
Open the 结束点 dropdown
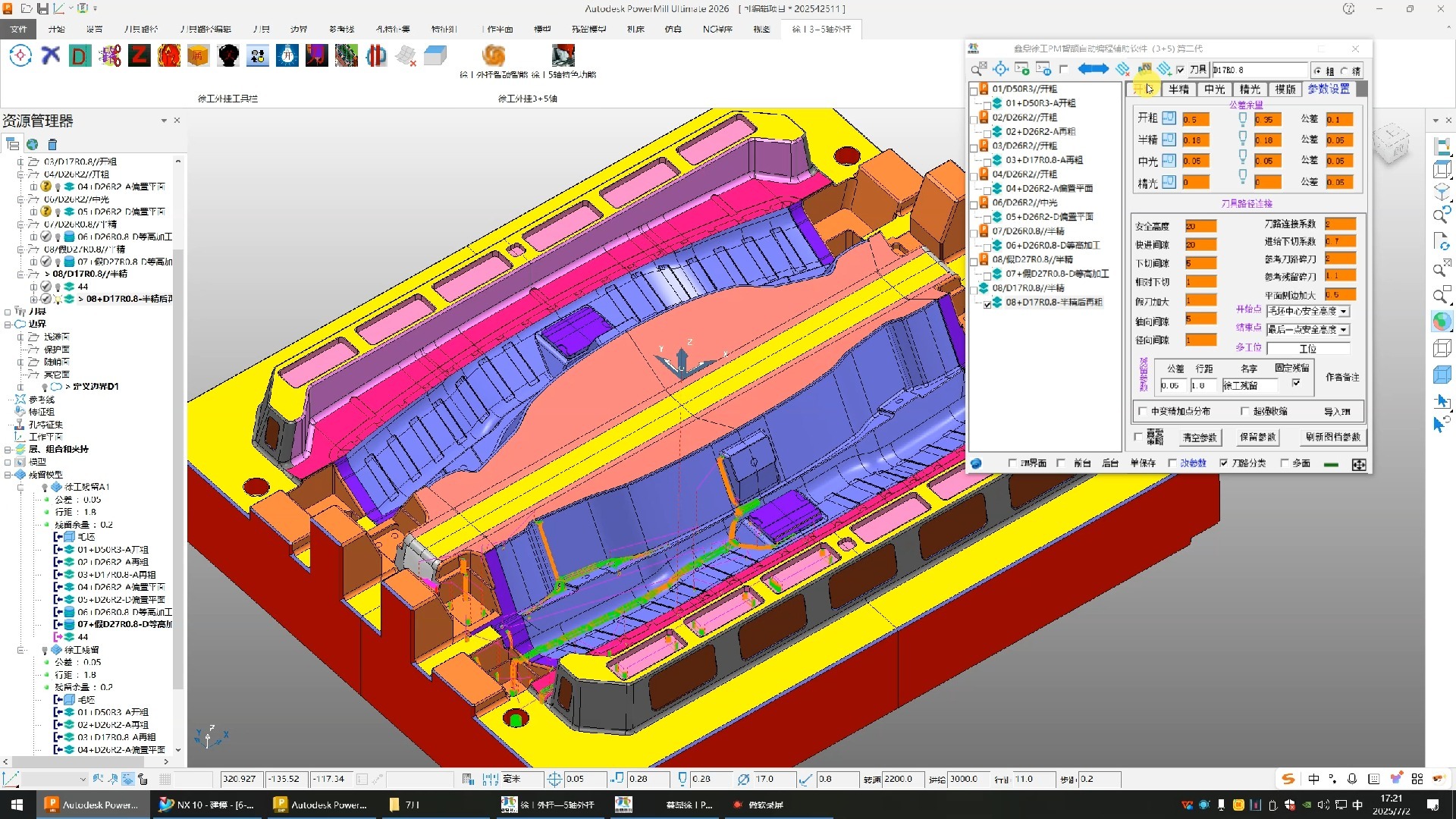pyautogui.click(x=1343, y=329)
